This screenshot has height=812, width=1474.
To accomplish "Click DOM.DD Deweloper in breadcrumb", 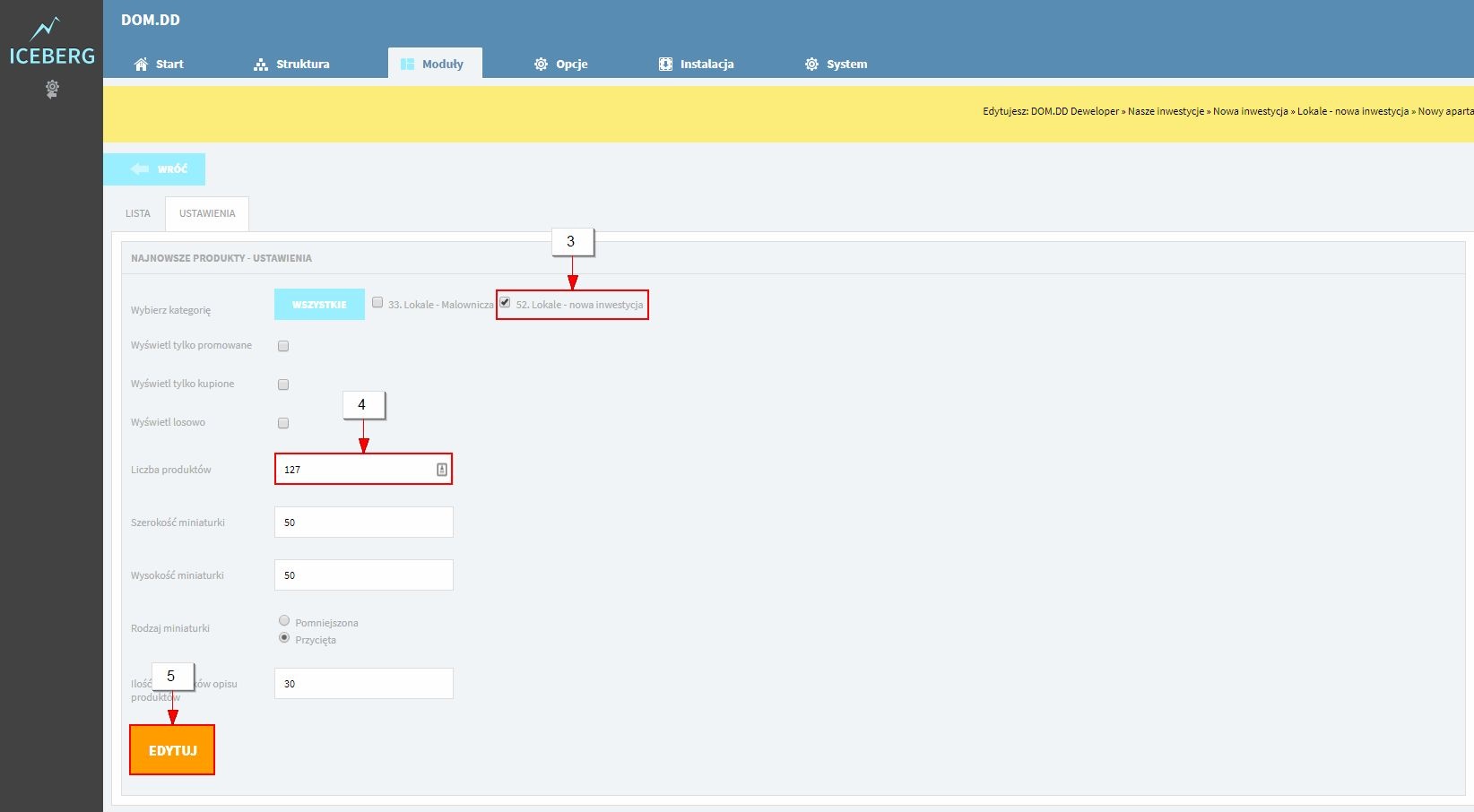I will pos(1075,111).
